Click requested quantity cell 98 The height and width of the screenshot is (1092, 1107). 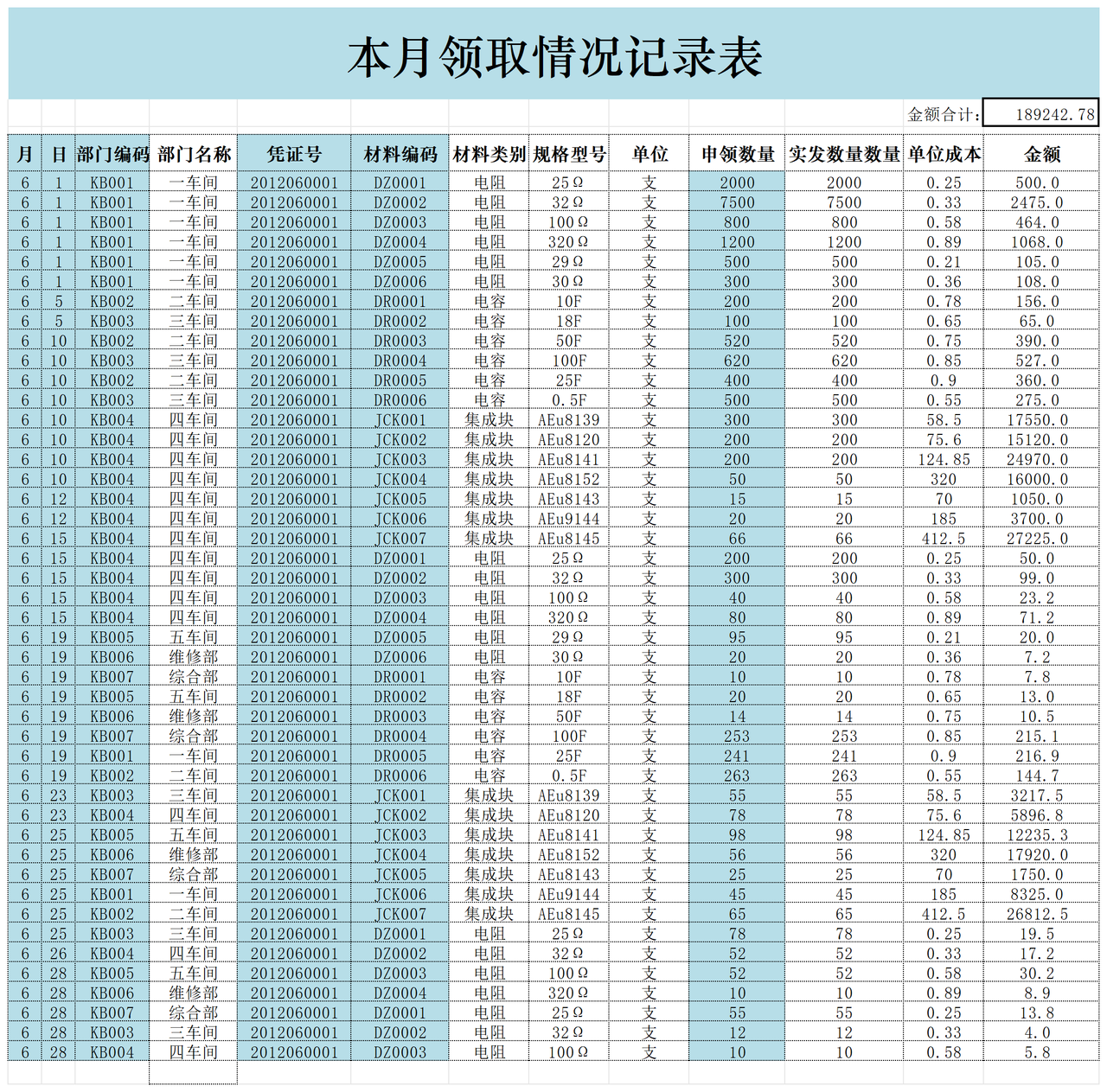pyautogui.click(x=737, y=835)
